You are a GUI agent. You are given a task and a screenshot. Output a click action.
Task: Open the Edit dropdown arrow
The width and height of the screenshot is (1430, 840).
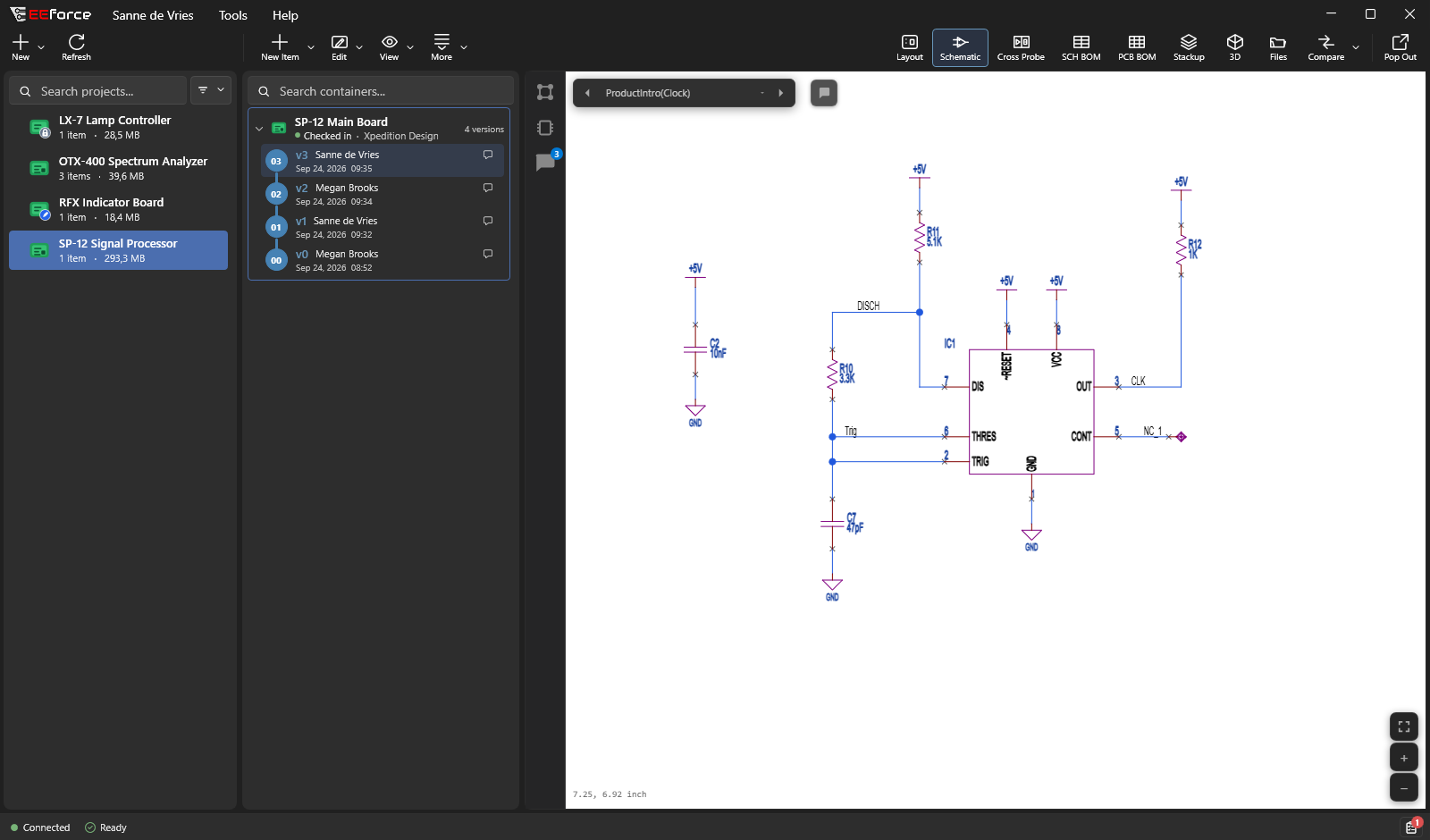click(359, 47)
